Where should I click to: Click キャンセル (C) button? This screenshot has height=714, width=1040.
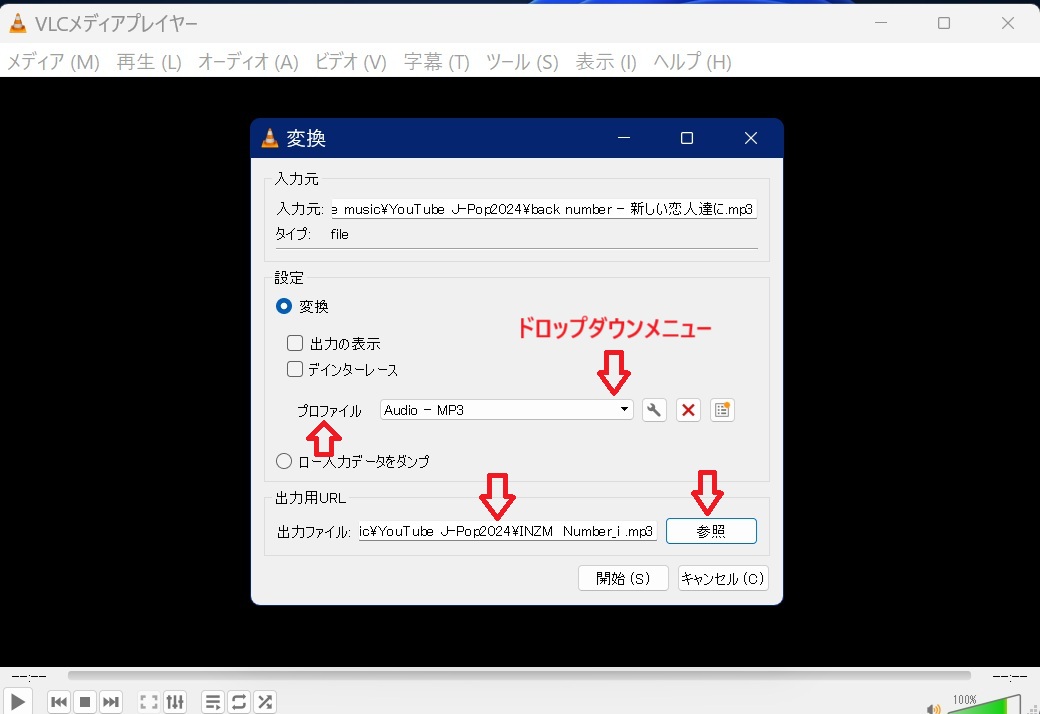723,578
